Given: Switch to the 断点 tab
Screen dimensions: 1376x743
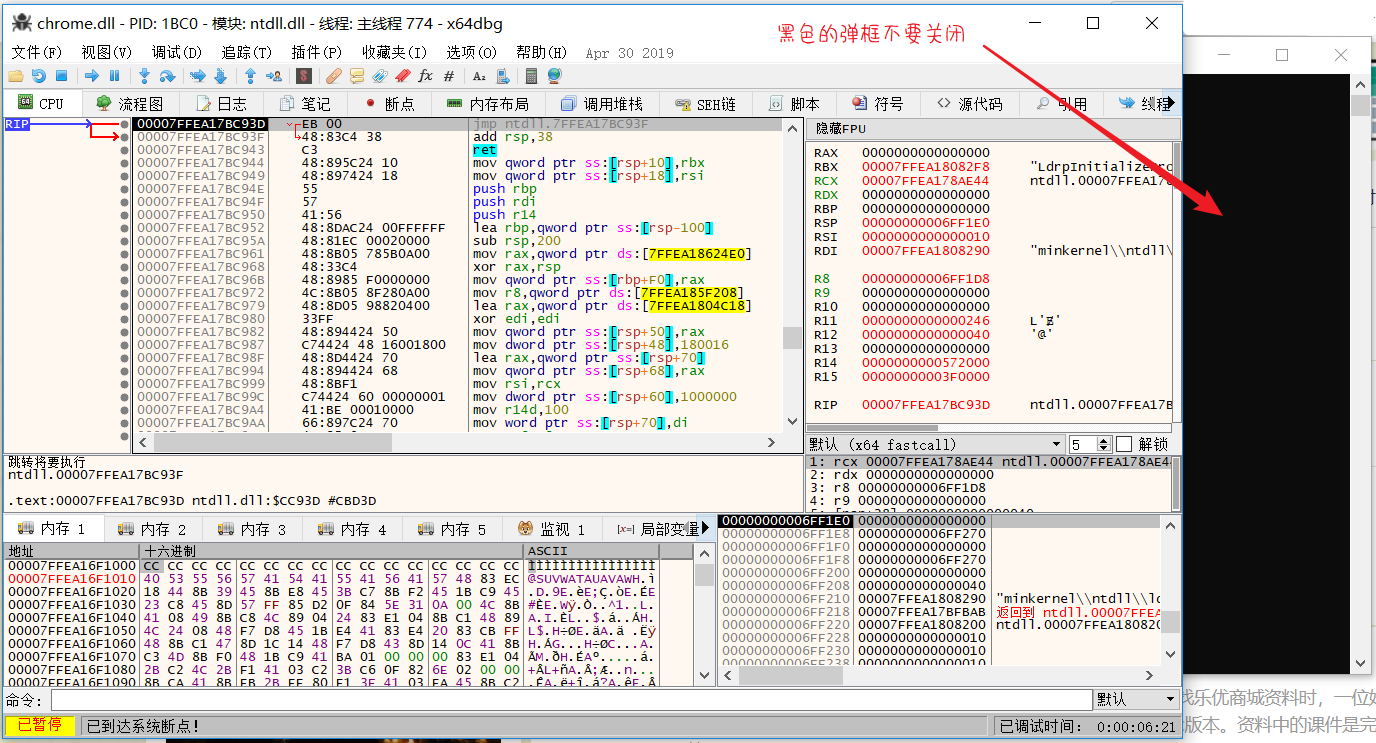Looking at the screenshot, I should pos(389,103).
